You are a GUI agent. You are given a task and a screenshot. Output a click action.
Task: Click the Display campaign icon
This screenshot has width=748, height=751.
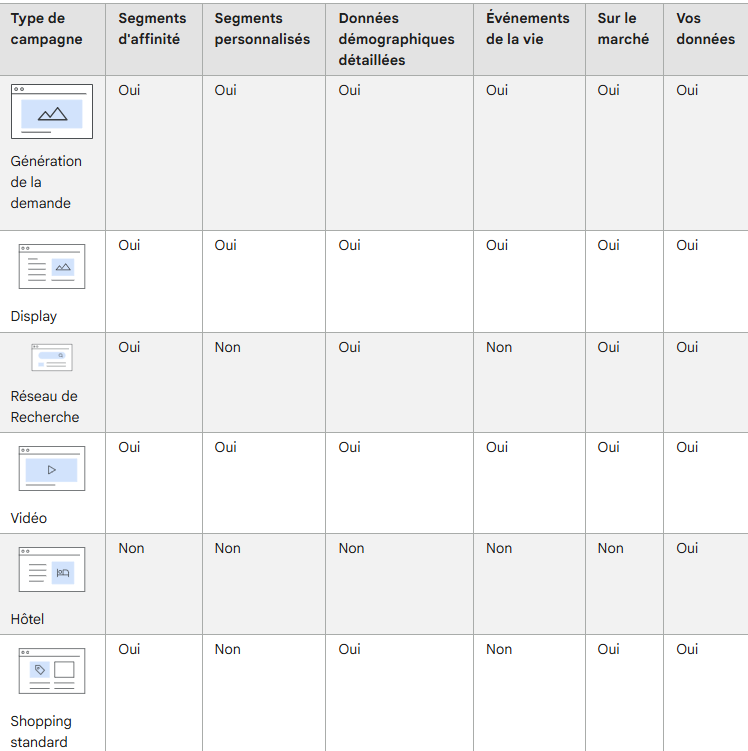coord(52,267)
